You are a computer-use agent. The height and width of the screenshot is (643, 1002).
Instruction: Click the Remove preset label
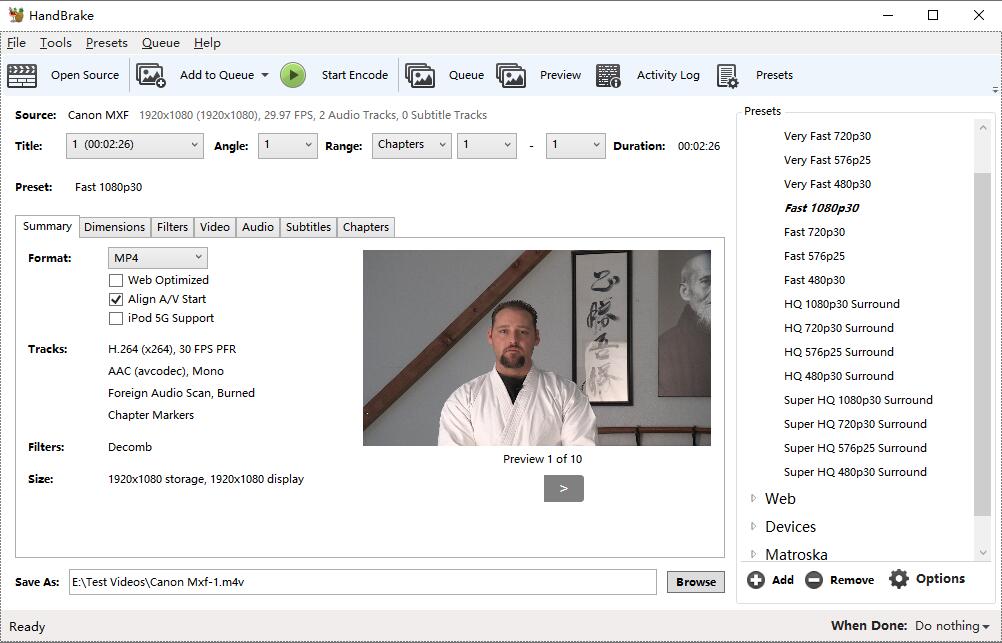pyautogui.click(x=852, y=580)
